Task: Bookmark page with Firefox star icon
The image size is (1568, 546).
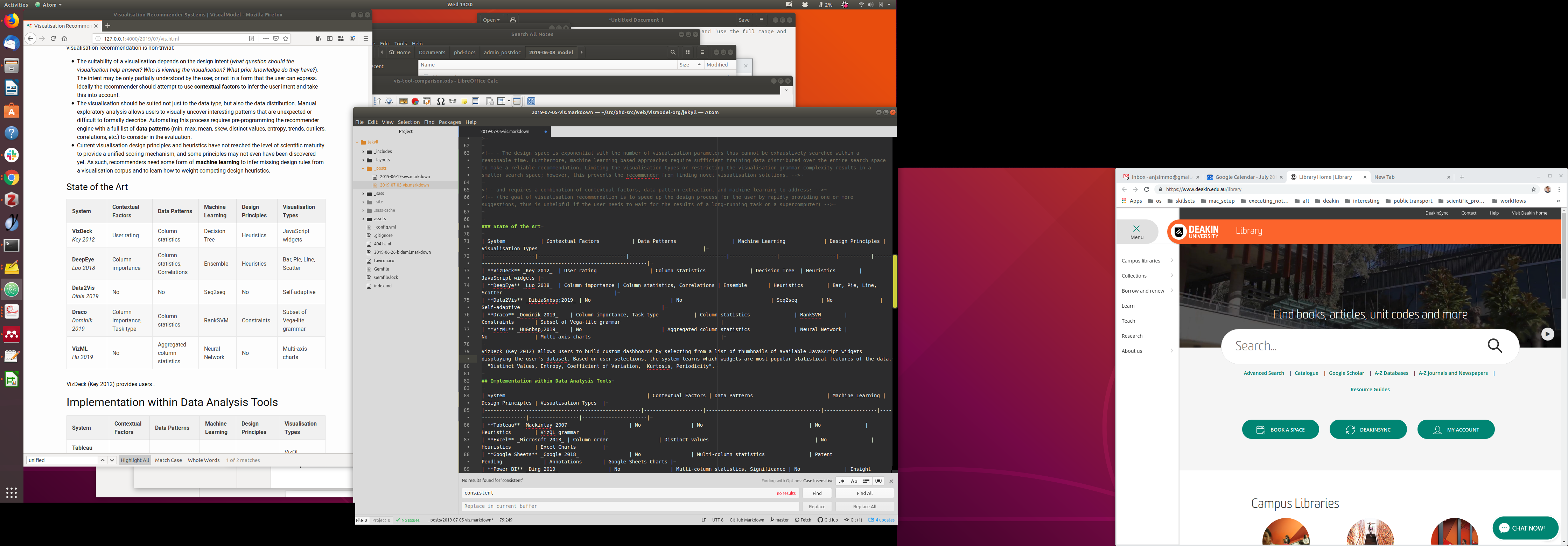Action: (x=286, y=38)
